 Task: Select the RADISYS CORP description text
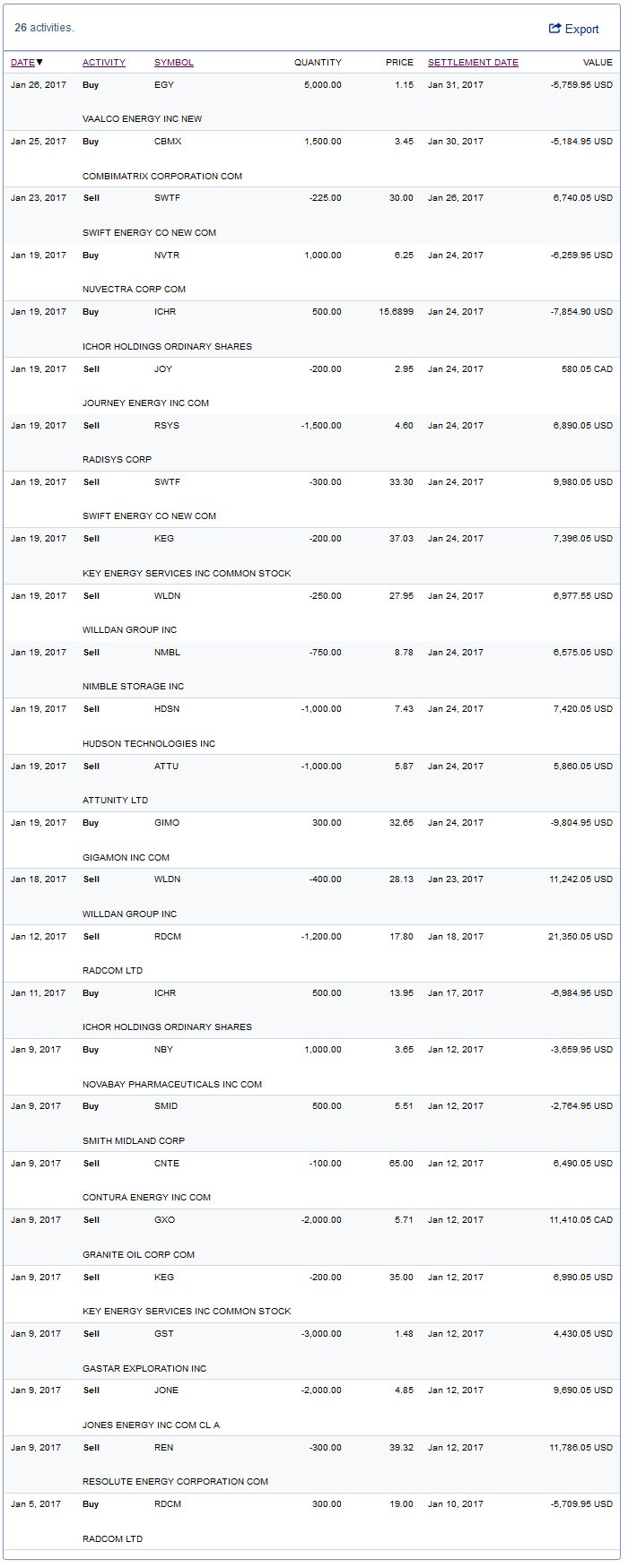(x=118, y=460)
